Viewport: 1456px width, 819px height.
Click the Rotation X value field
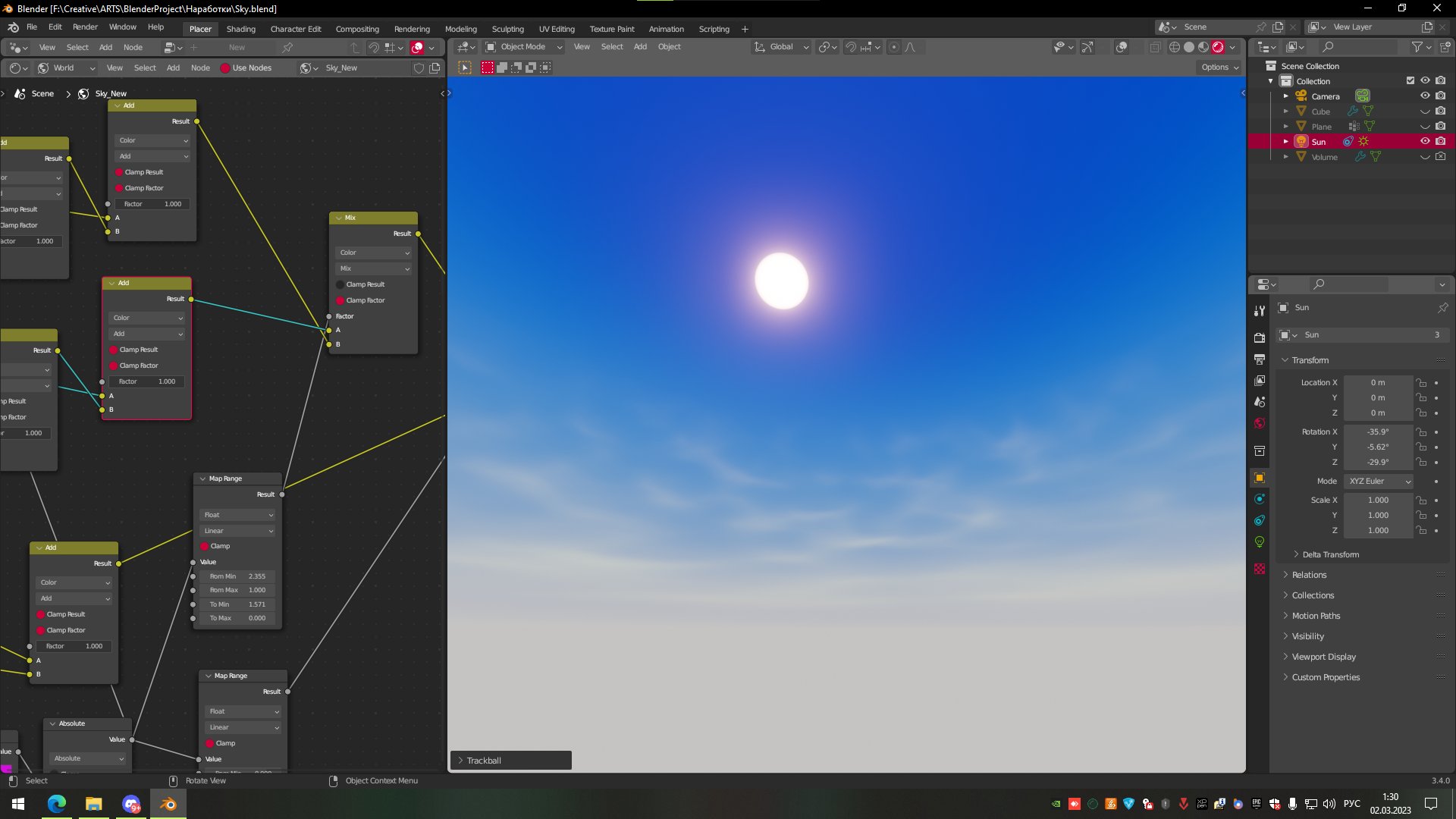(1377, 432)
